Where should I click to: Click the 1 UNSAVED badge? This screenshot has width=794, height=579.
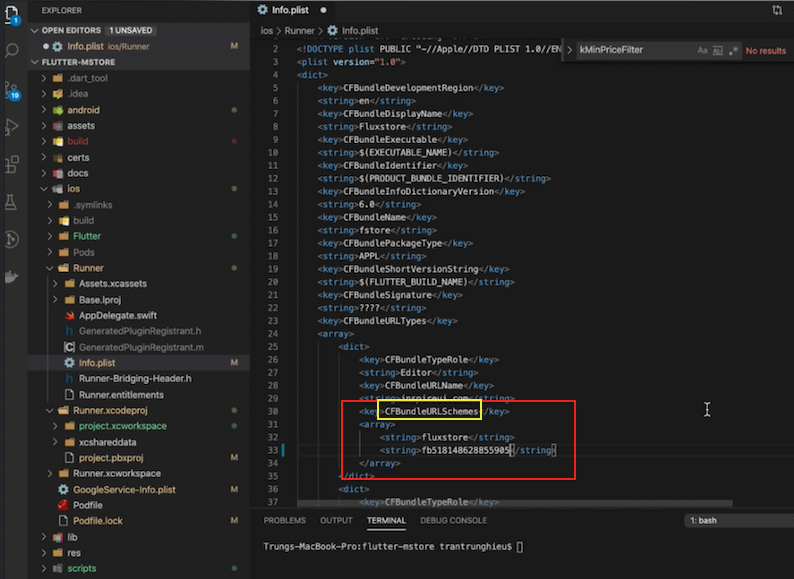(x=131, y=30)
